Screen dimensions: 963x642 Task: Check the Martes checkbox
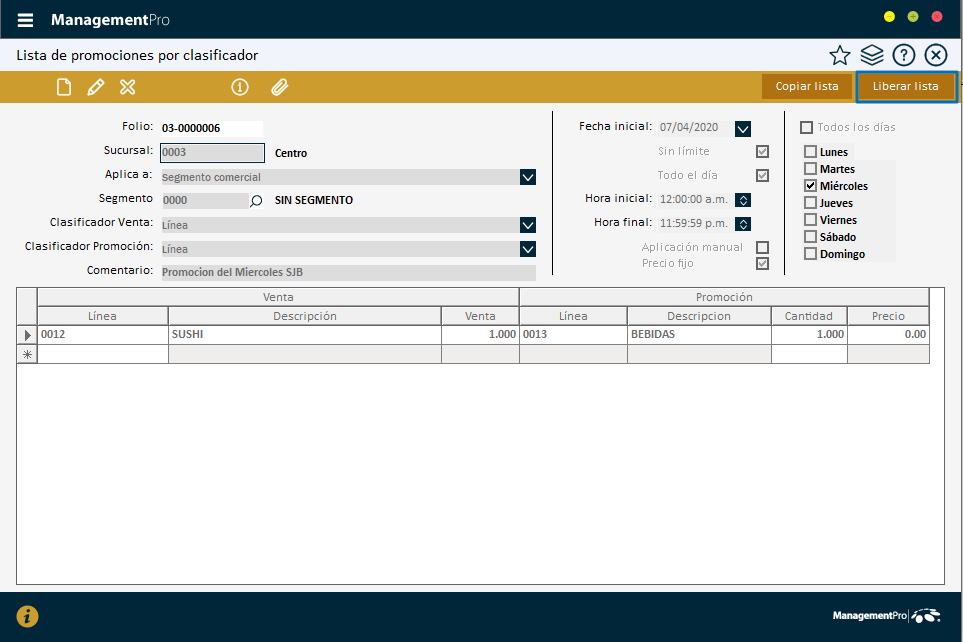[x=811, y=169]
